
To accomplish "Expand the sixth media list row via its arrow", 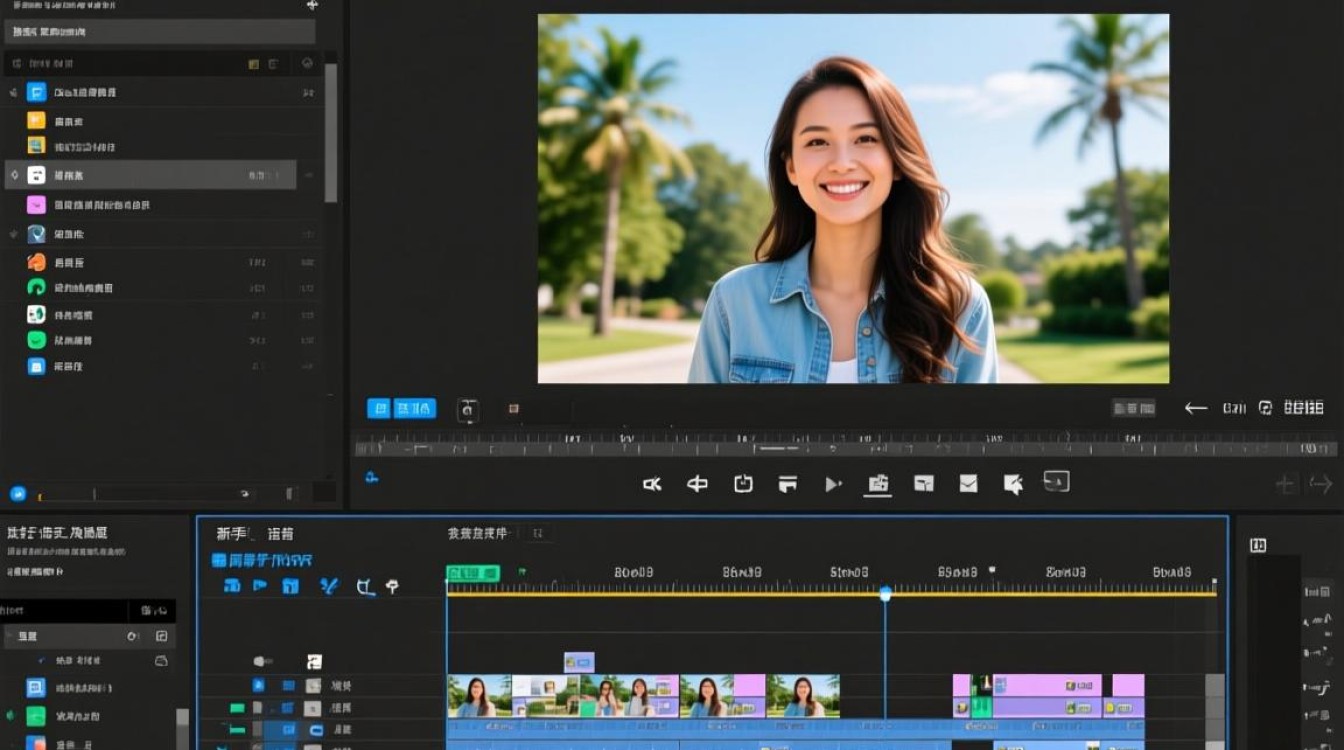I will tap(13, 234).
